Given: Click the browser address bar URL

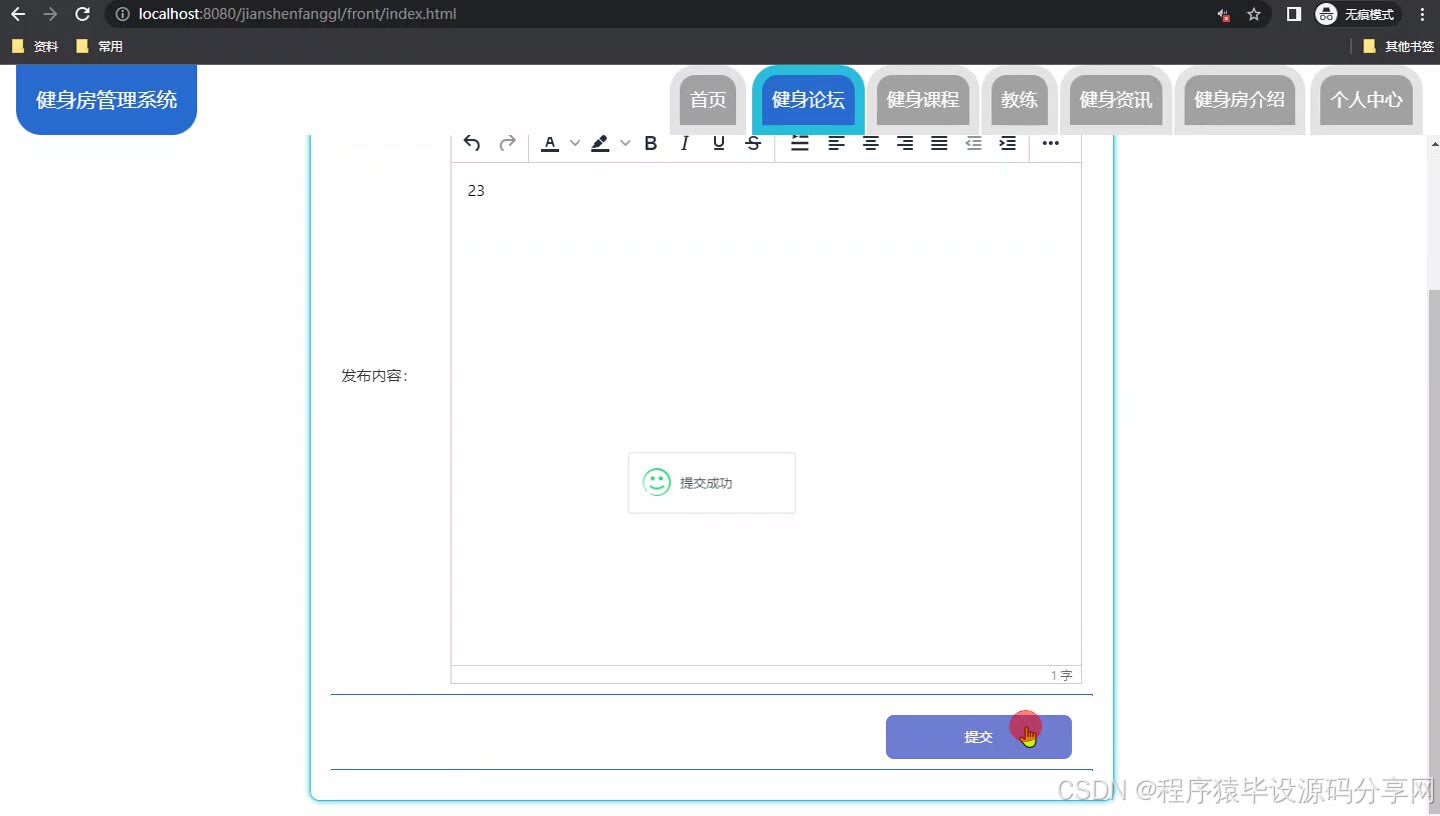Looking at the screenshot, I should click(x=298, y=14).
